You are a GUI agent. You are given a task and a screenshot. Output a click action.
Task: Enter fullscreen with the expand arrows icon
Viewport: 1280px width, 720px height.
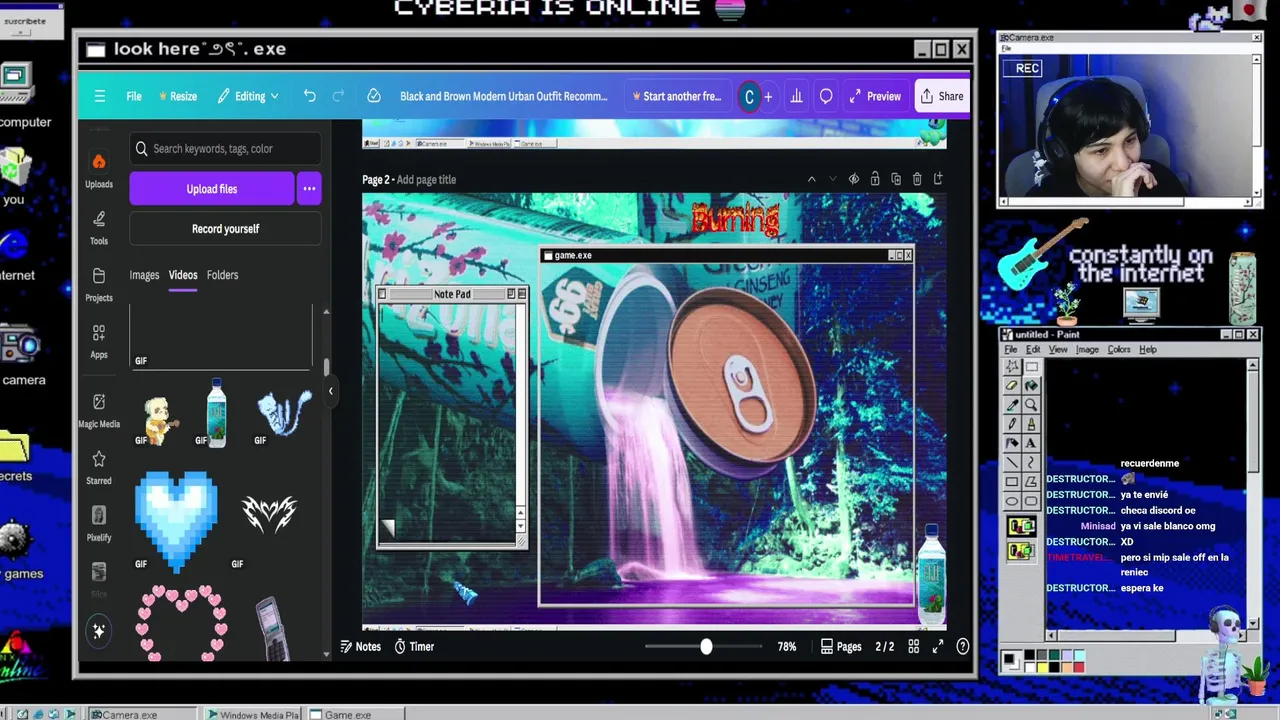[x=938, y=647]
